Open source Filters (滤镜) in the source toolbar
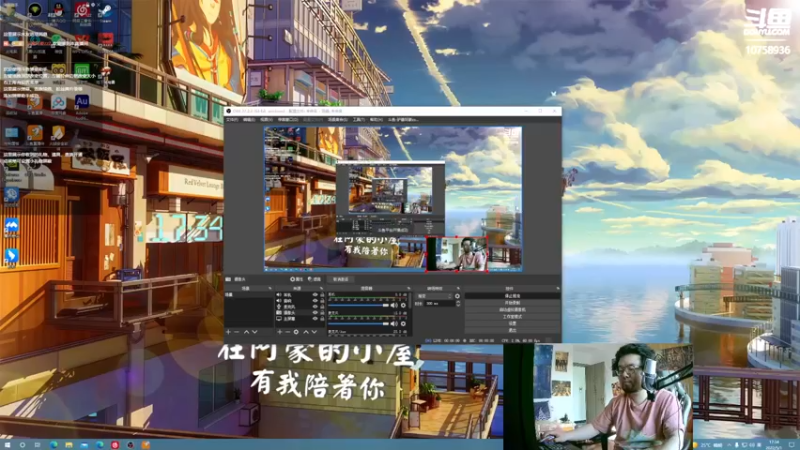The image size is (800, 450). [315, 279]
